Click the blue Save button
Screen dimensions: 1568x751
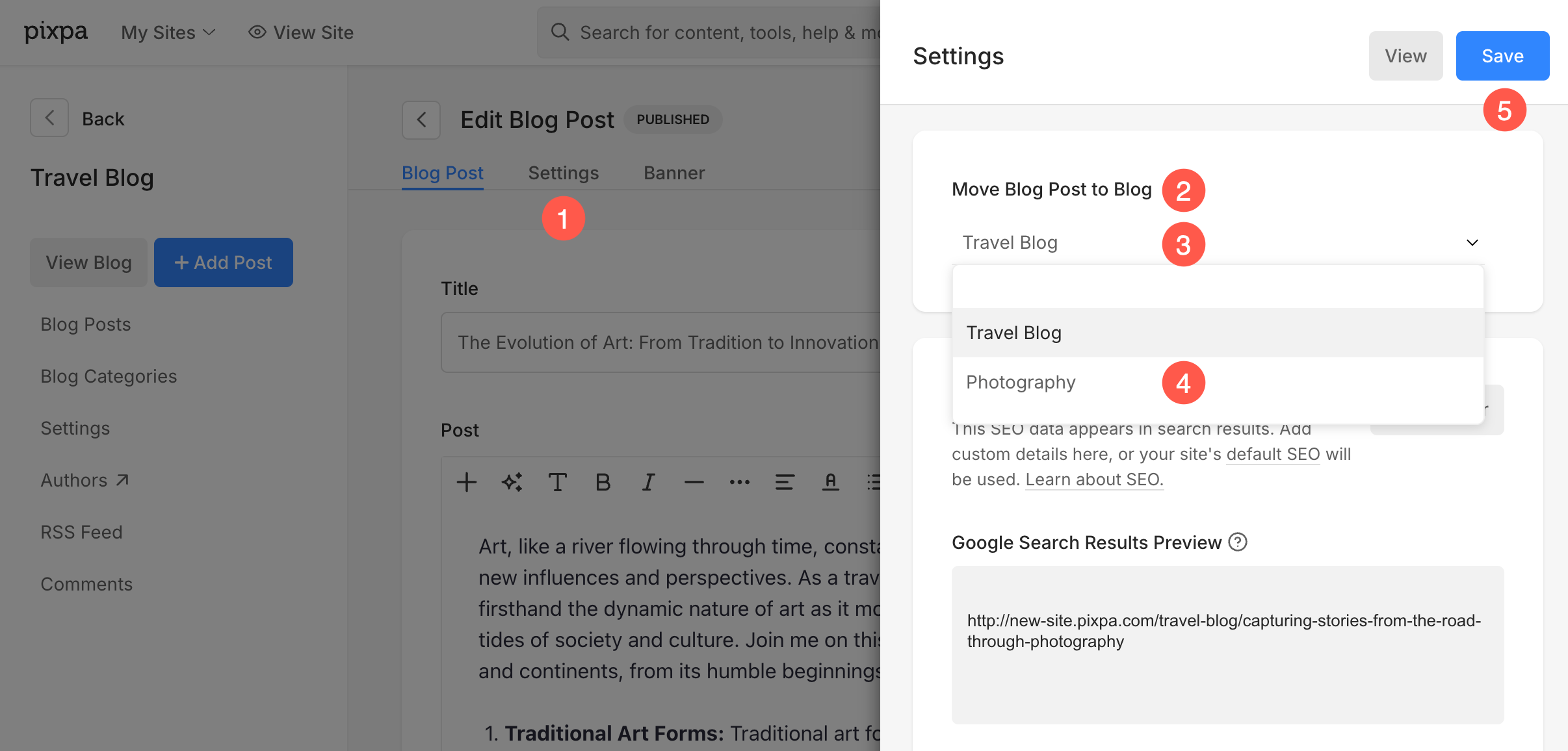pyautogui.click(x=1502, y=56)
